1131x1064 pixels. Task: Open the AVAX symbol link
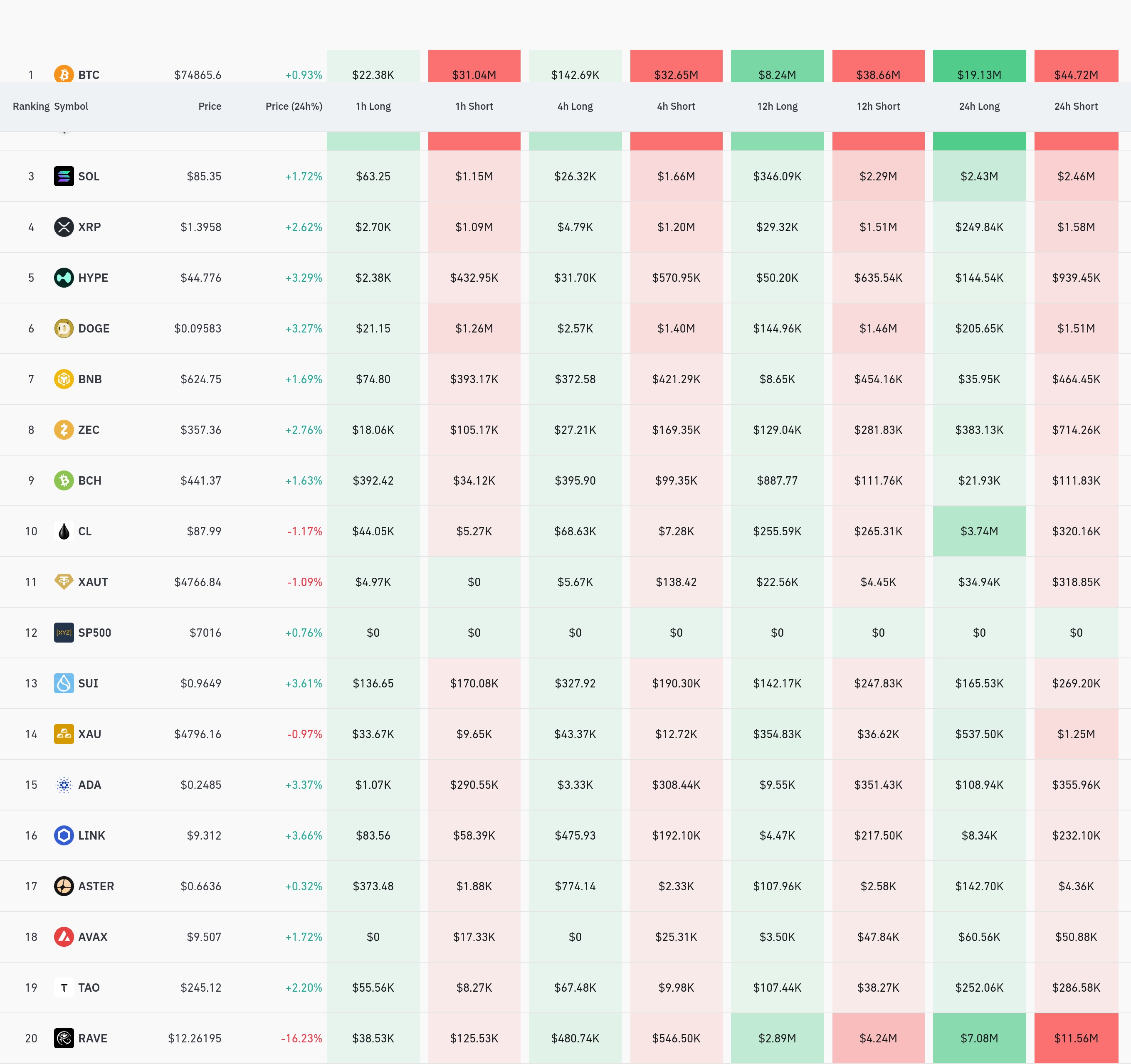[x=93, y=937]
